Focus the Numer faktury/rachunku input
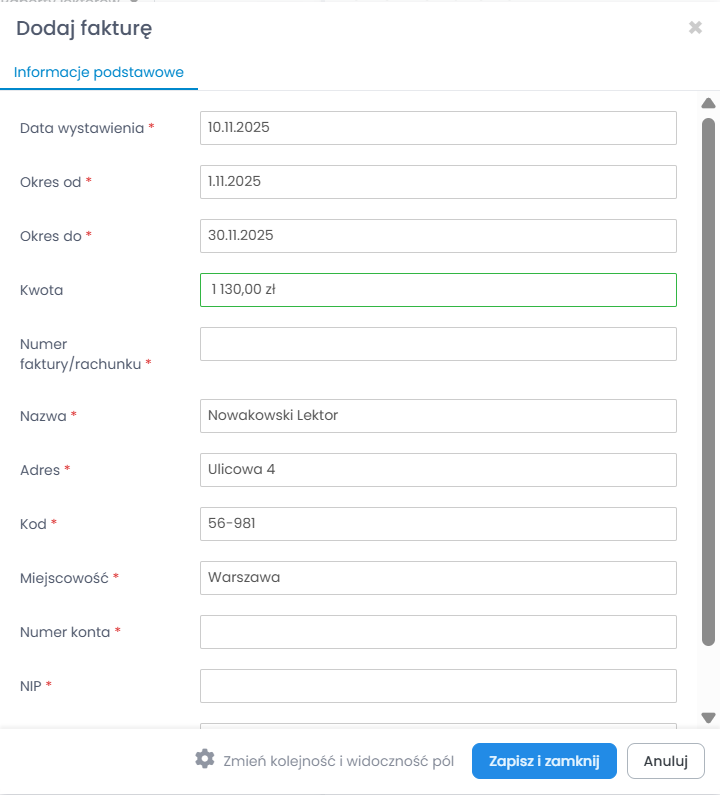This screenshot has height=795, width=720. [x=438, y=344]
